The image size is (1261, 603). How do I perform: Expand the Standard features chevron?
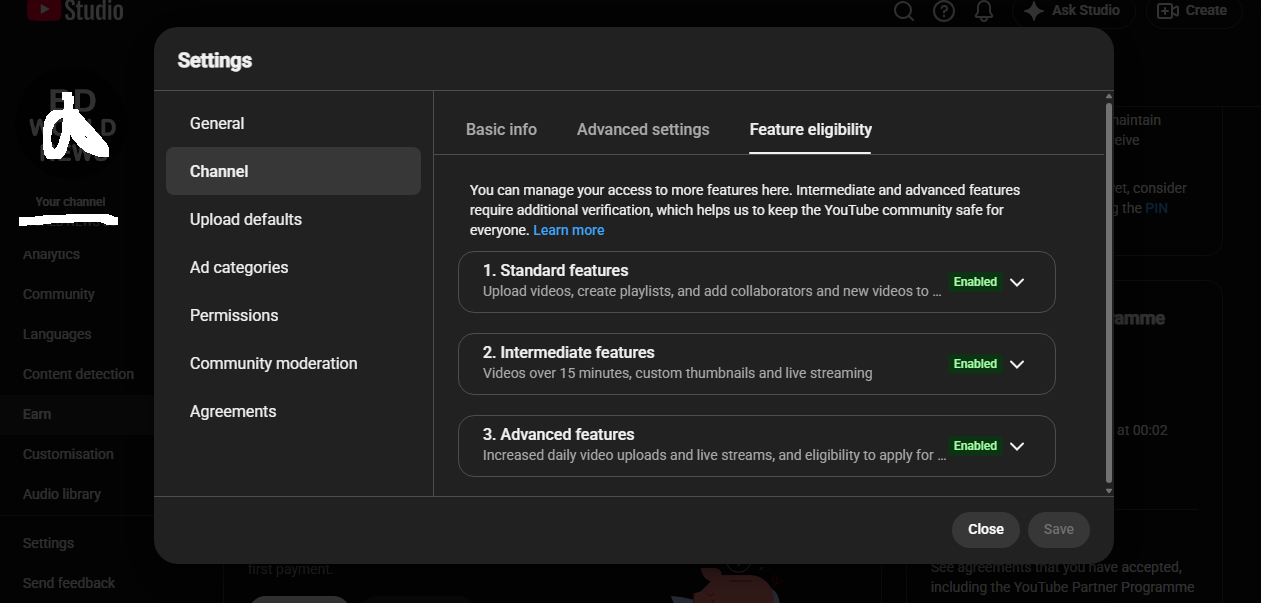click(1017, 282)
